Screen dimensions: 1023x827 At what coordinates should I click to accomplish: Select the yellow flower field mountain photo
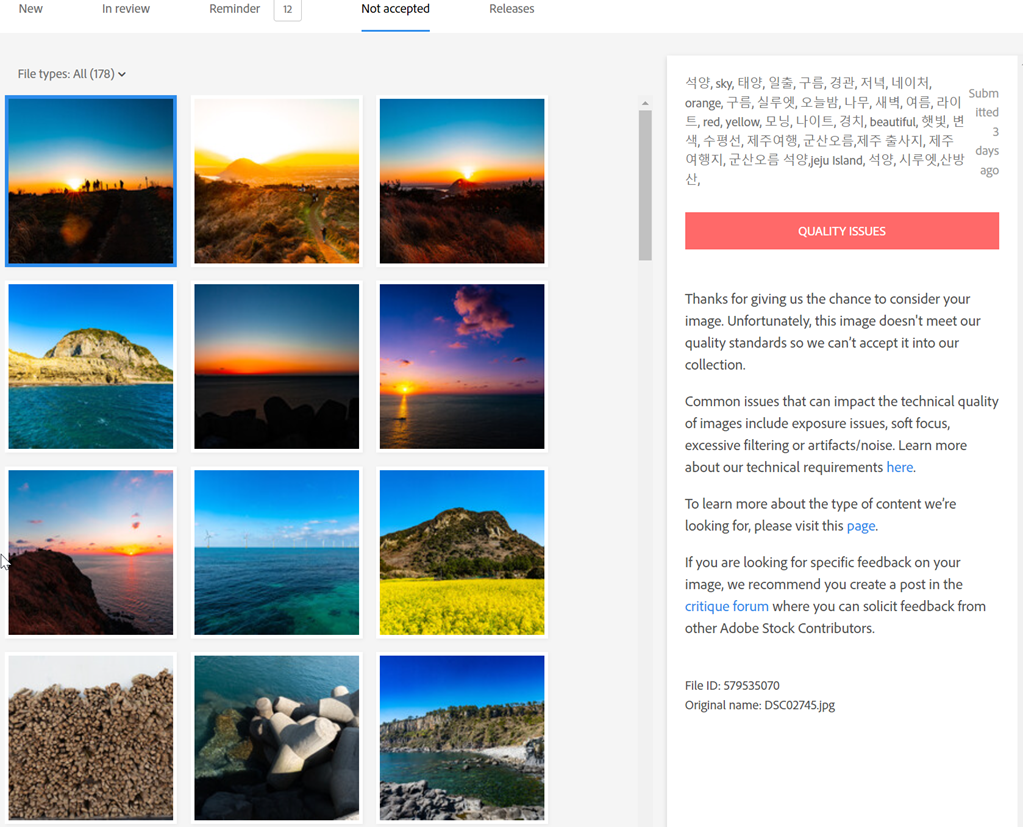click(x=462, y=552)
